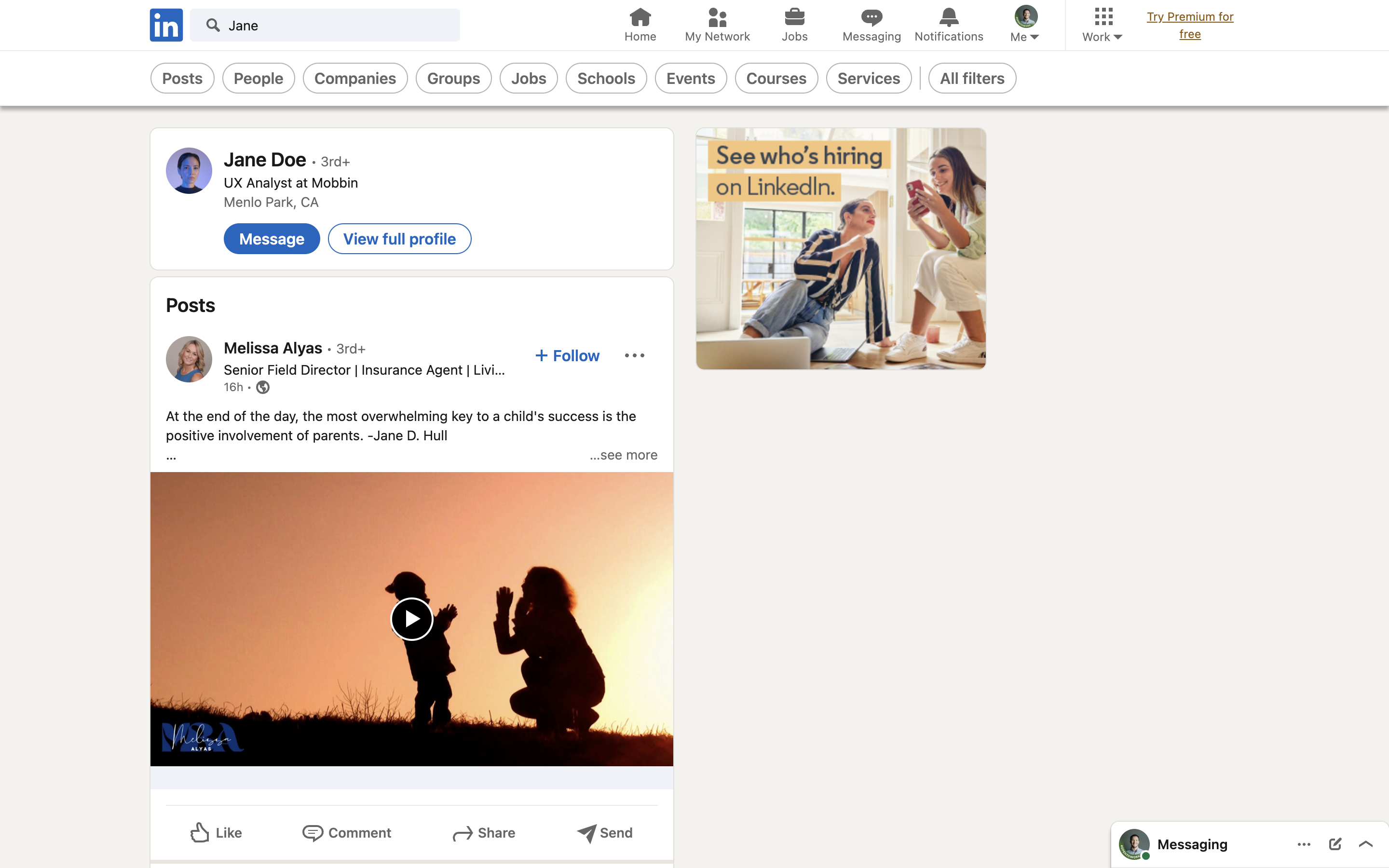Filter results by Events
The image size is (1389, 868).
coord(691,78)
